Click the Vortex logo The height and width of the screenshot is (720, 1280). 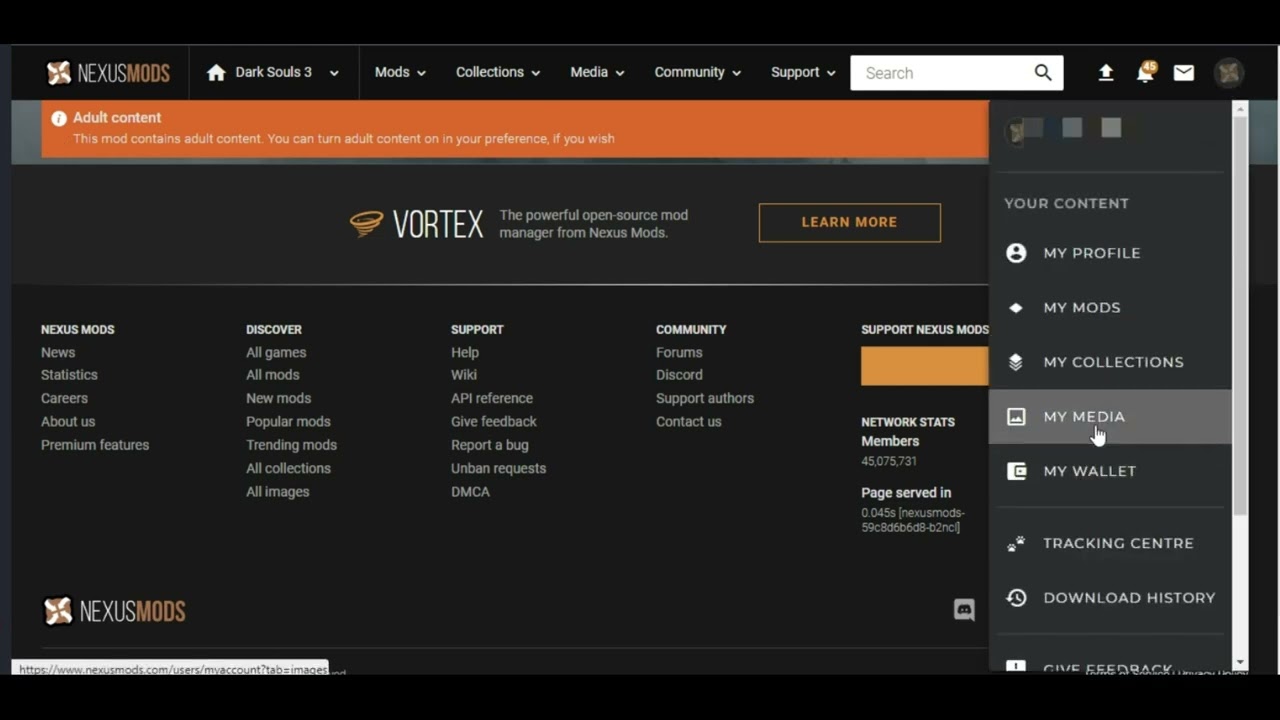click(x=417, y=223)
